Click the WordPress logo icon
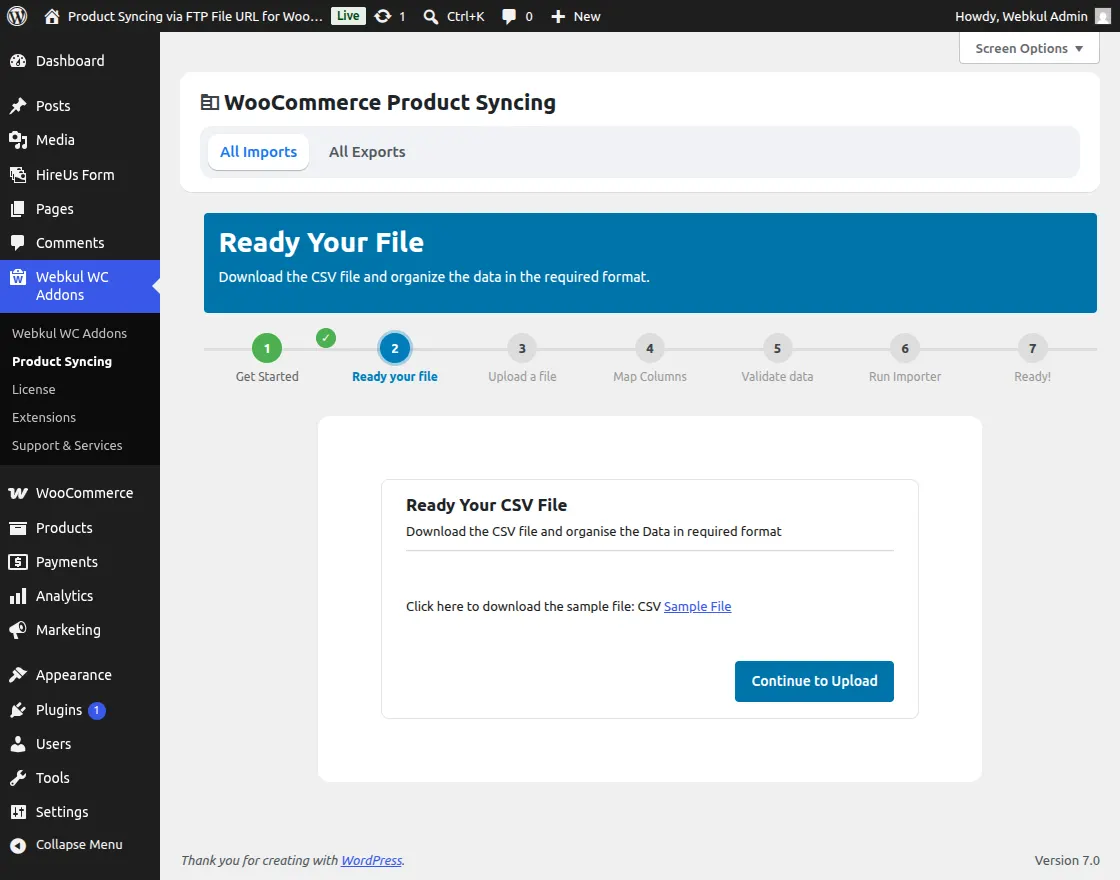 click(16, 16)
